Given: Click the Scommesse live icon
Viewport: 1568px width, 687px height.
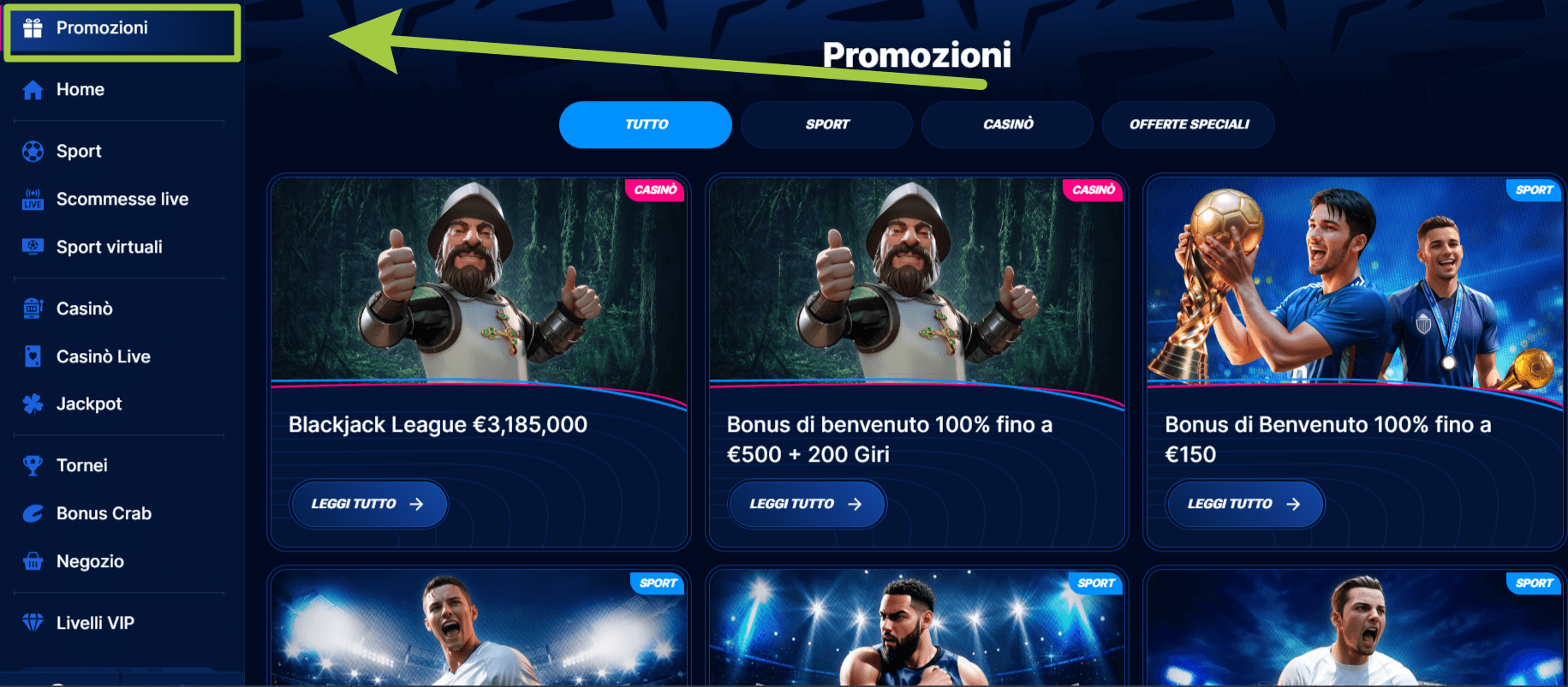Looking at the screenshot, I should pyautogui.click(x=33, y=200).
